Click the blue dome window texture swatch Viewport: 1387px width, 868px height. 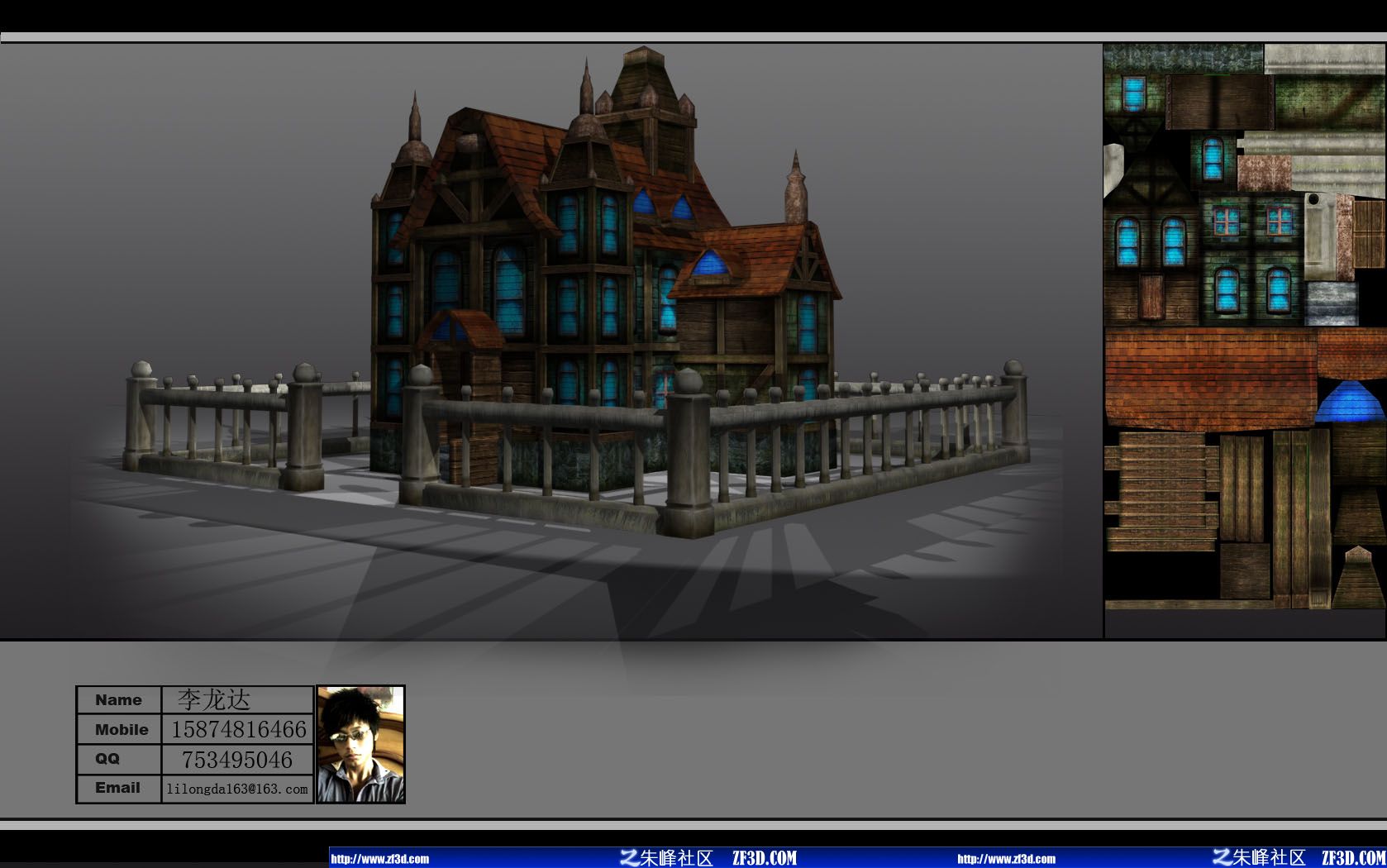(1349, 402)
